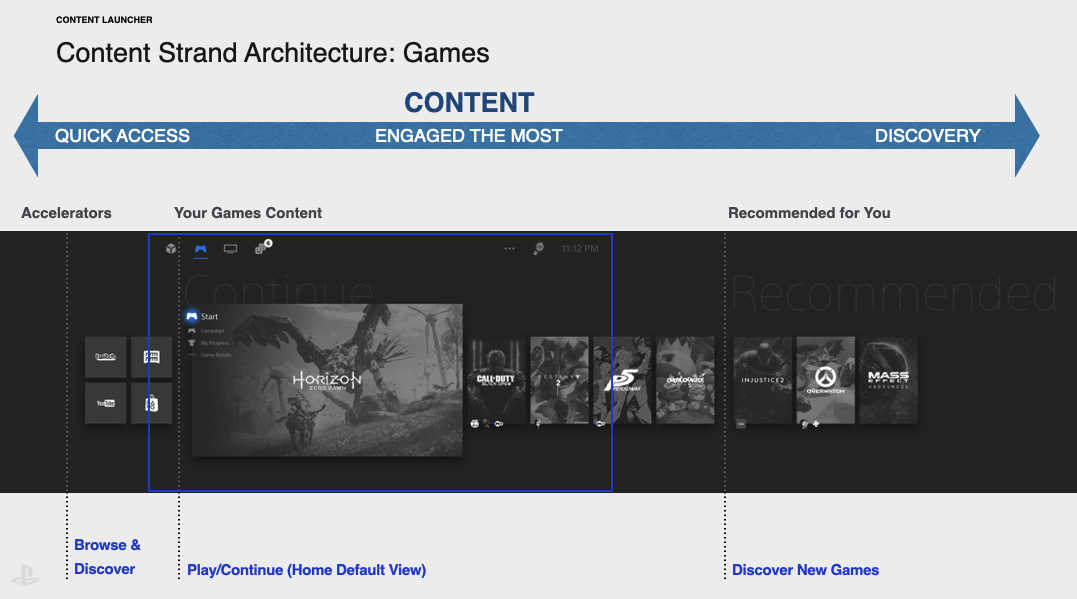The image size is (1077, 599).
Task: Select the Destiny 2 game tile
Action: (x=559, y=380)
